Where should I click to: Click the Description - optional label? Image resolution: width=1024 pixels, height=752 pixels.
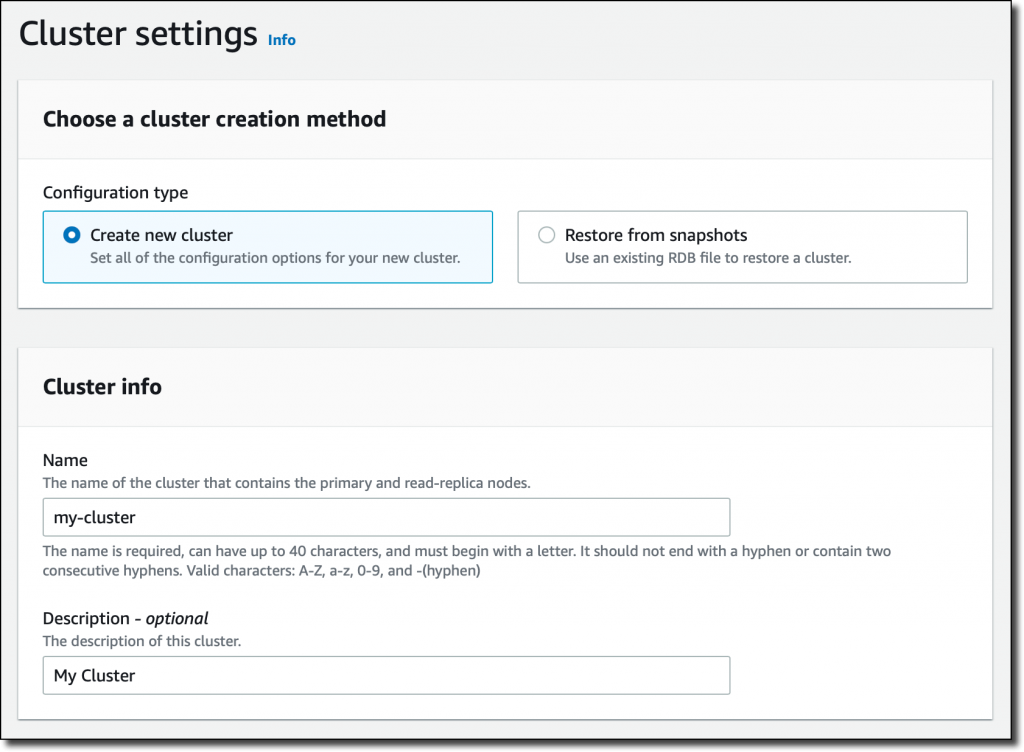click(125, 618)
